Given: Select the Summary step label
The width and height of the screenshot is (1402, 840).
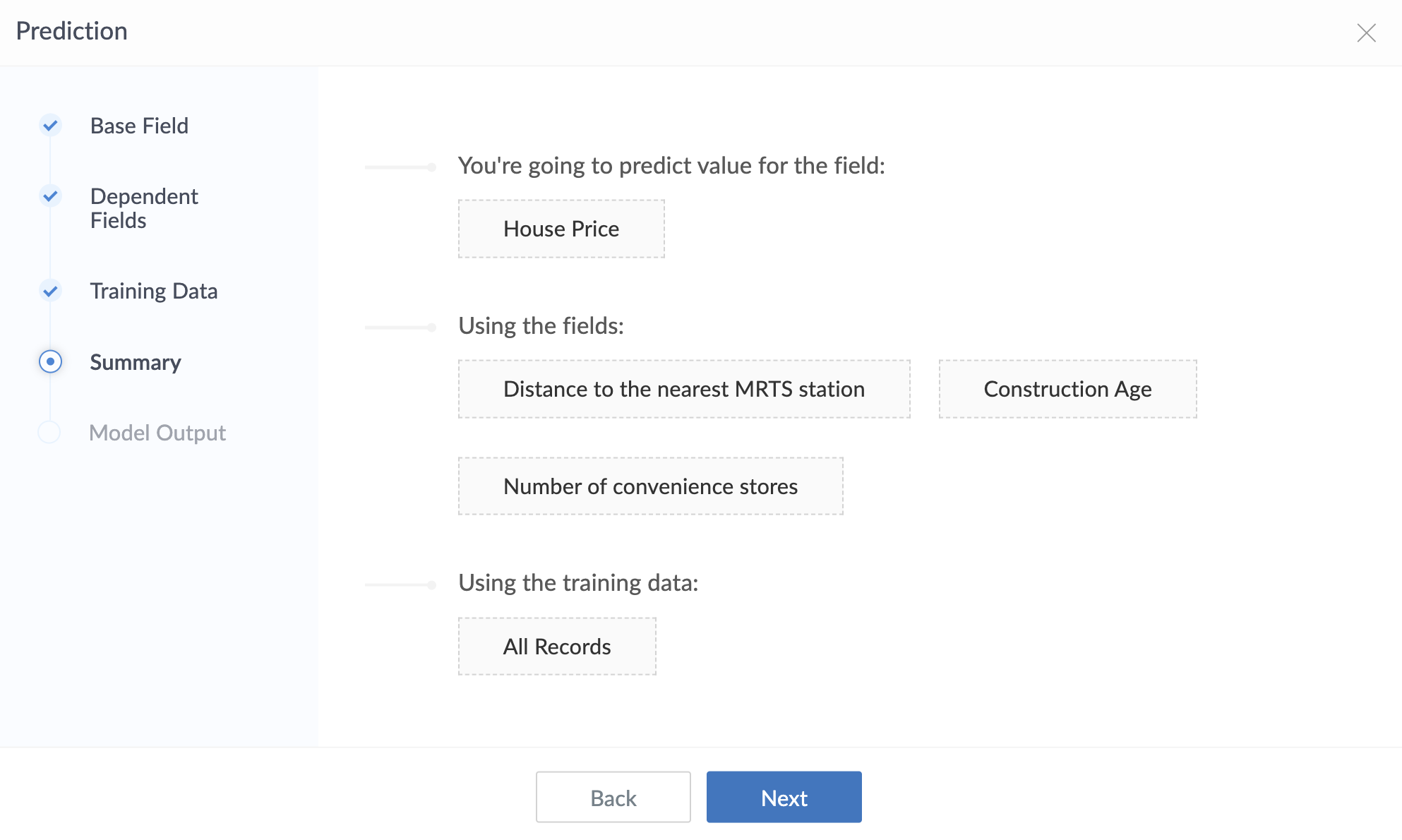Looking at the screenshot, I should point(136,362).
